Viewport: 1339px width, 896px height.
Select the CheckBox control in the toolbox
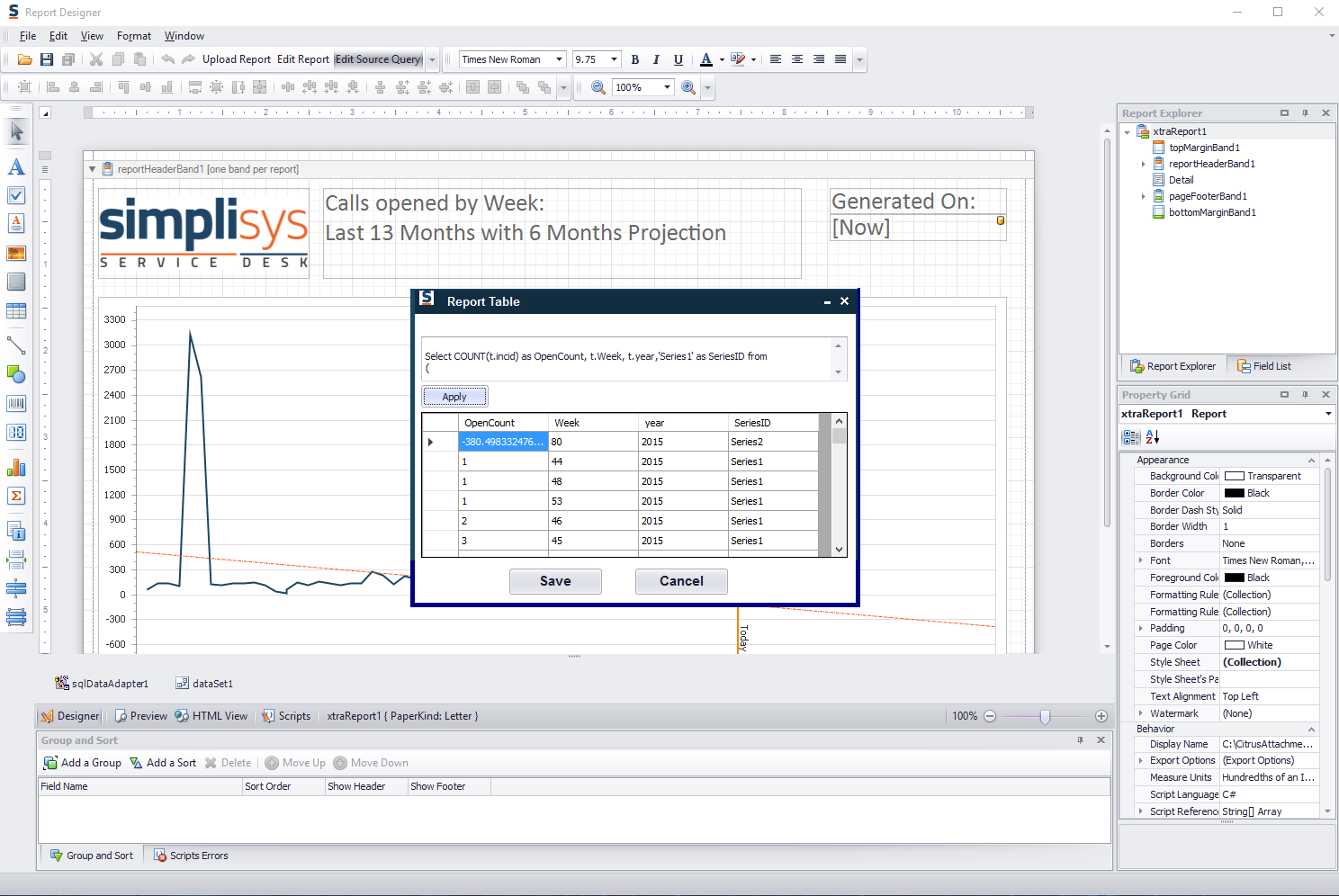click(16, 195)
